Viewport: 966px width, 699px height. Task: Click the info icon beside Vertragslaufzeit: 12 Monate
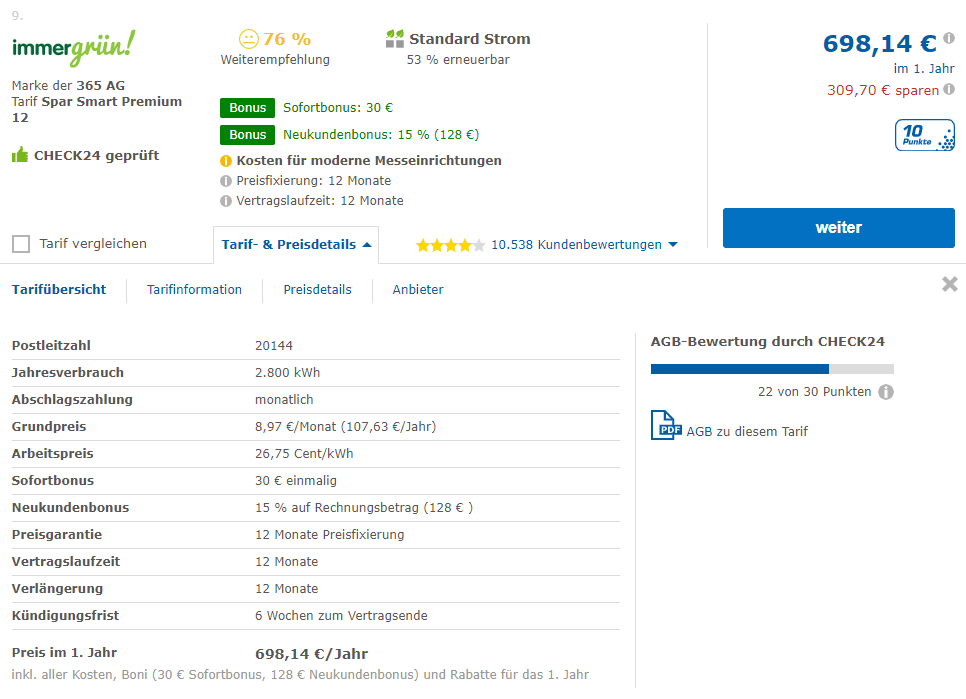coord(226,201)
